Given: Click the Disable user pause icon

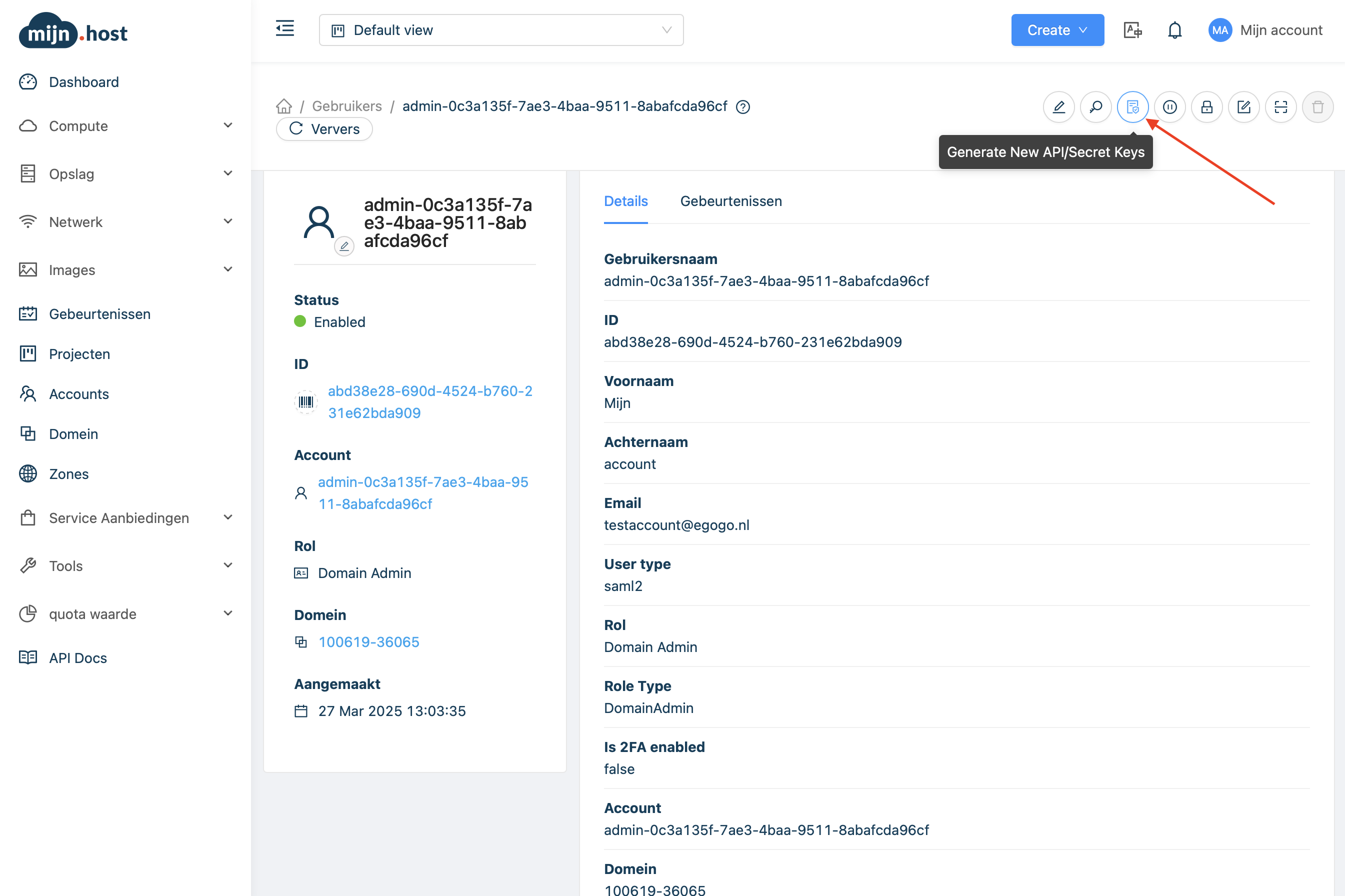Looking at the screenshot, I should 1169,107.
